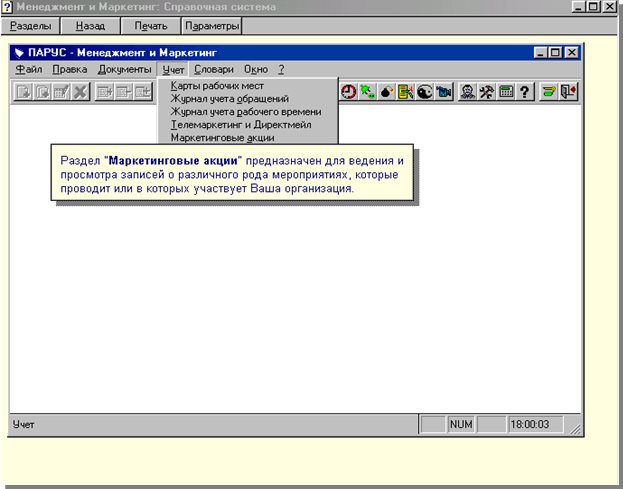Open the Документы menu

click(124, 70)
